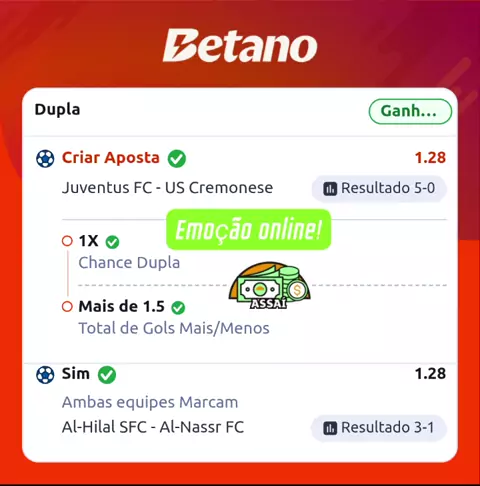Open the Resultado 3-1 result pill
The width and height of the screenshot is (480, 486).
[x=379, y=428]
